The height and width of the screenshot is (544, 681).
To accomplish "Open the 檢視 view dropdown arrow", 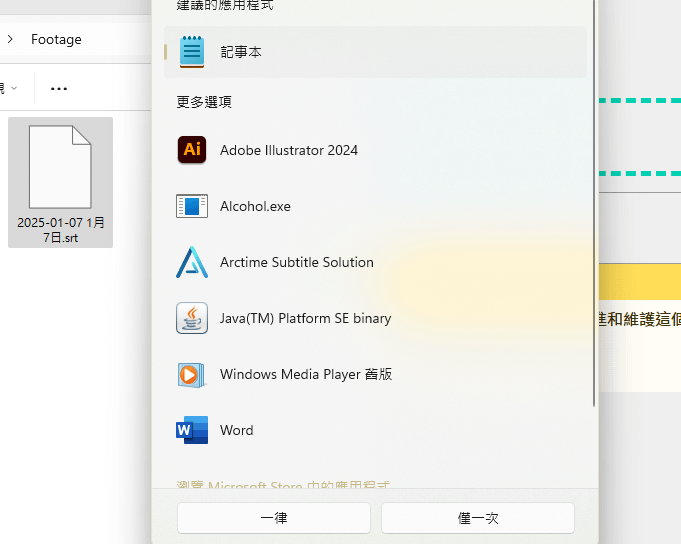I will tap(14, 88).
